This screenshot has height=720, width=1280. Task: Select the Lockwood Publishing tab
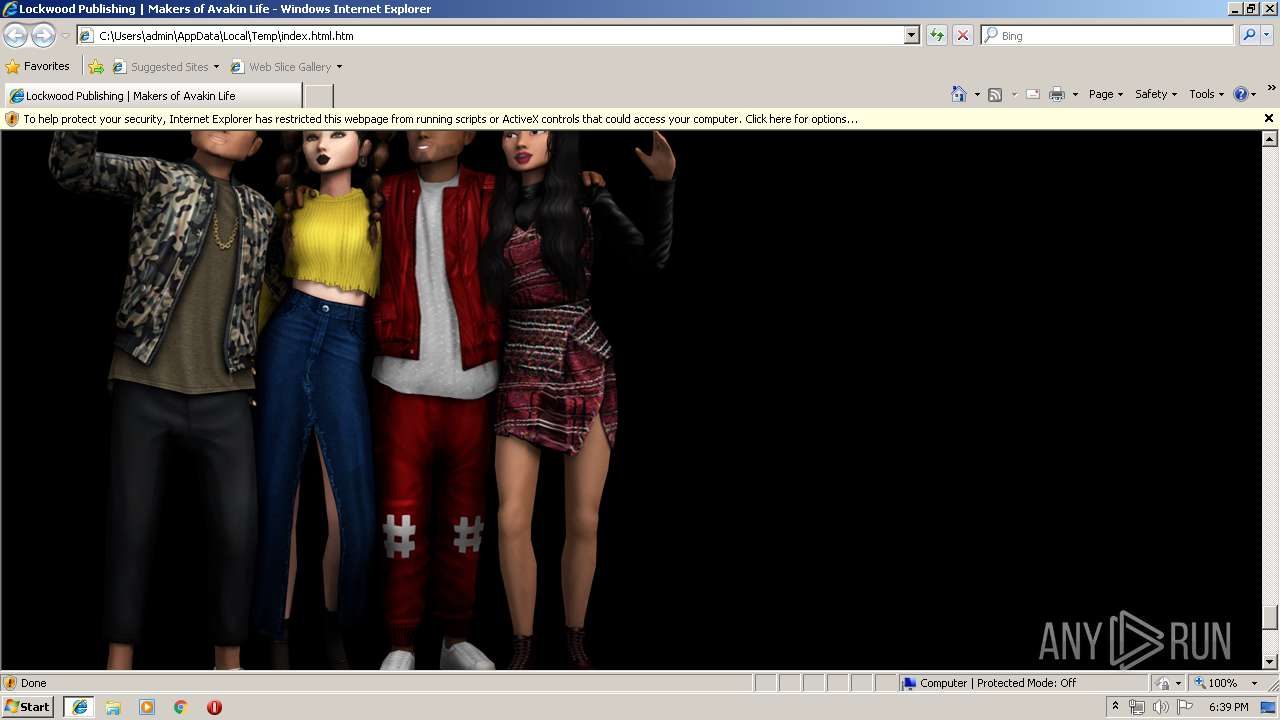pyautogui.click(x=153, y=96)
